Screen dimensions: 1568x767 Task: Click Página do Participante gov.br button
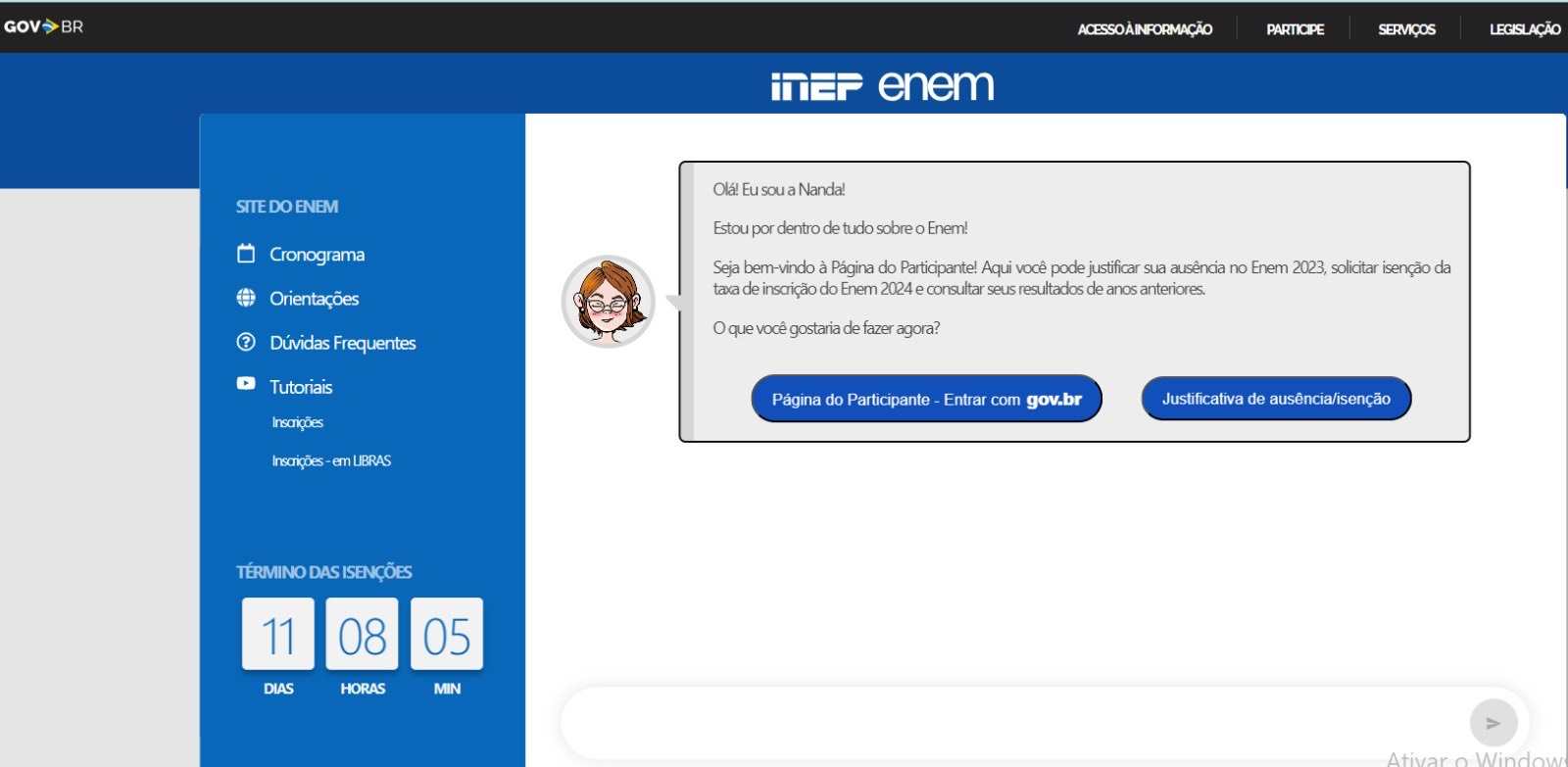click(926, 399)
